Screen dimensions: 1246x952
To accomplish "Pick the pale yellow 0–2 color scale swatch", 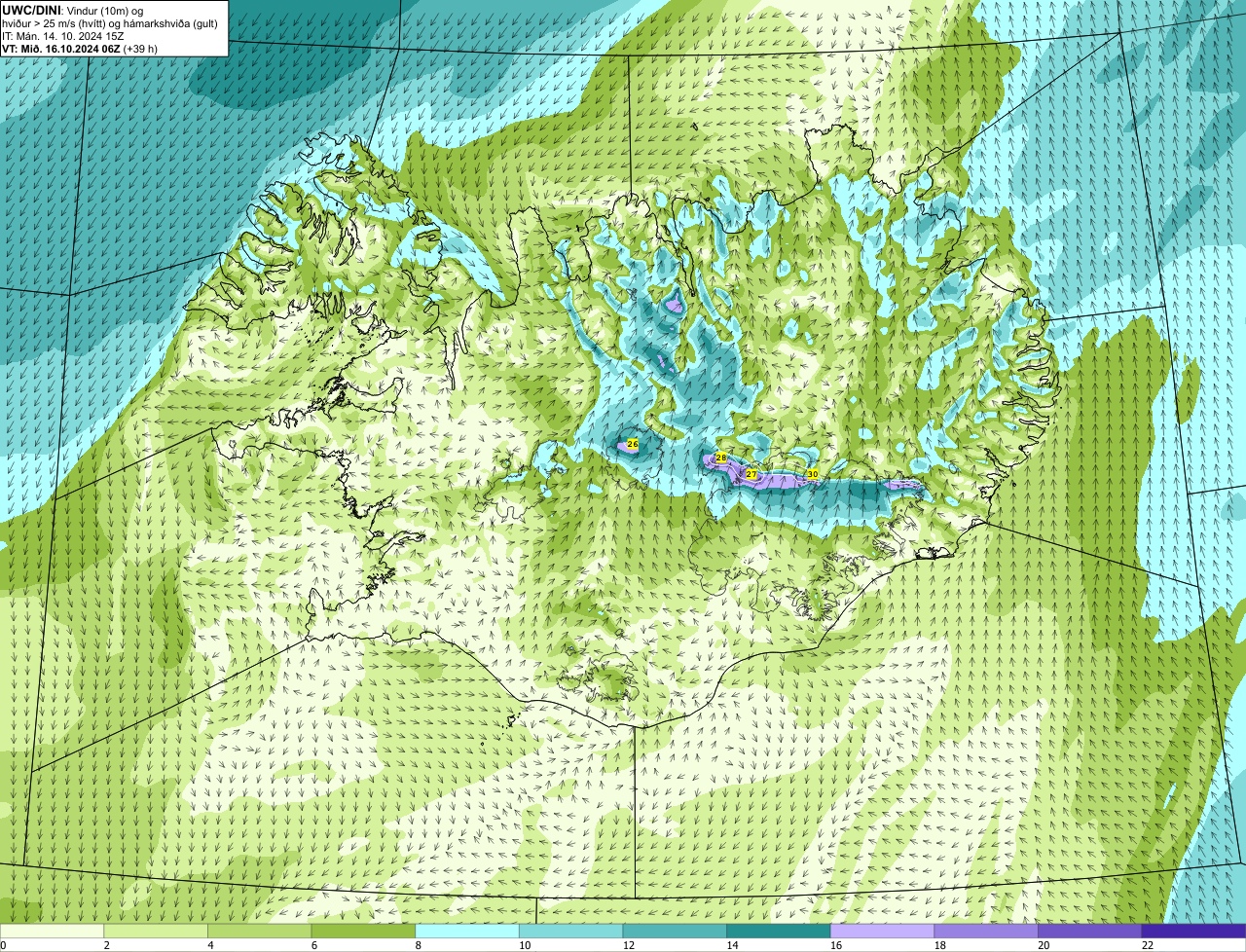I will click(52, 931).
